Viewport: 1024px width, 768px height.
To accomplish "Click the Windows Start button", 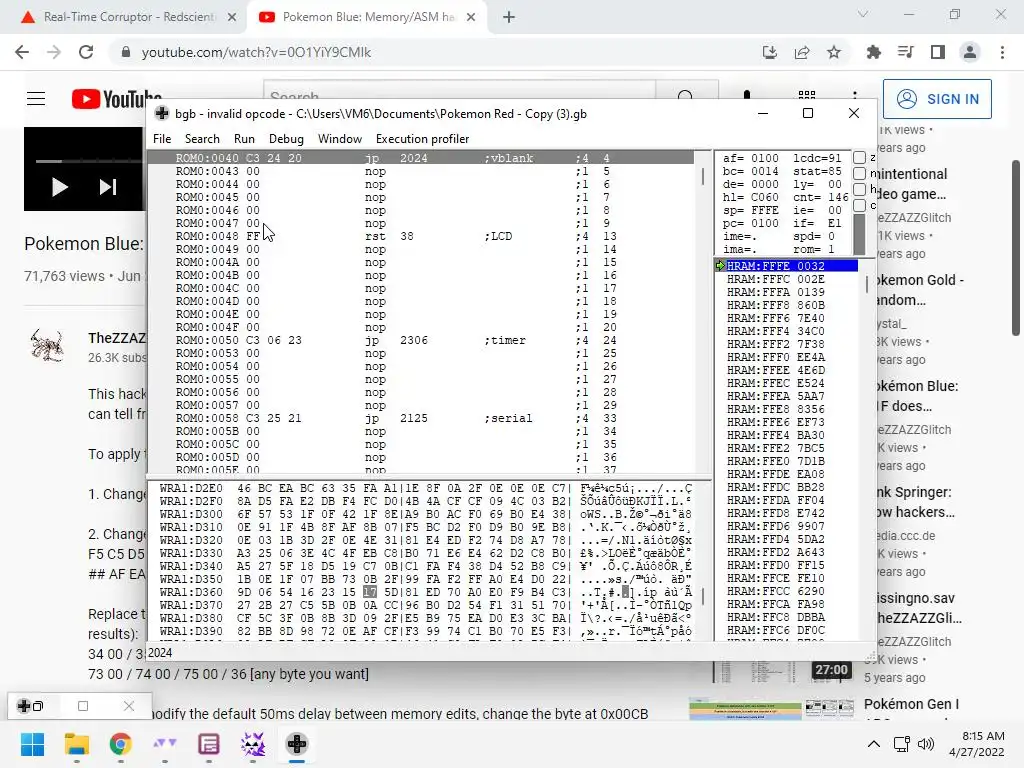I will (33, 744).
